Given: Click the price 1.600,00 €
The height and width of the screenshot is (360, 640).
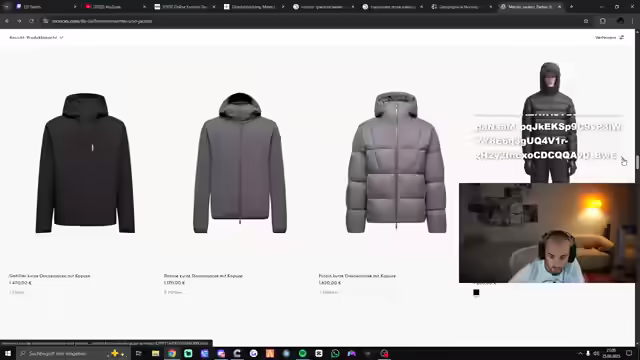Looking at the screenshot, I should click(330, 283).
